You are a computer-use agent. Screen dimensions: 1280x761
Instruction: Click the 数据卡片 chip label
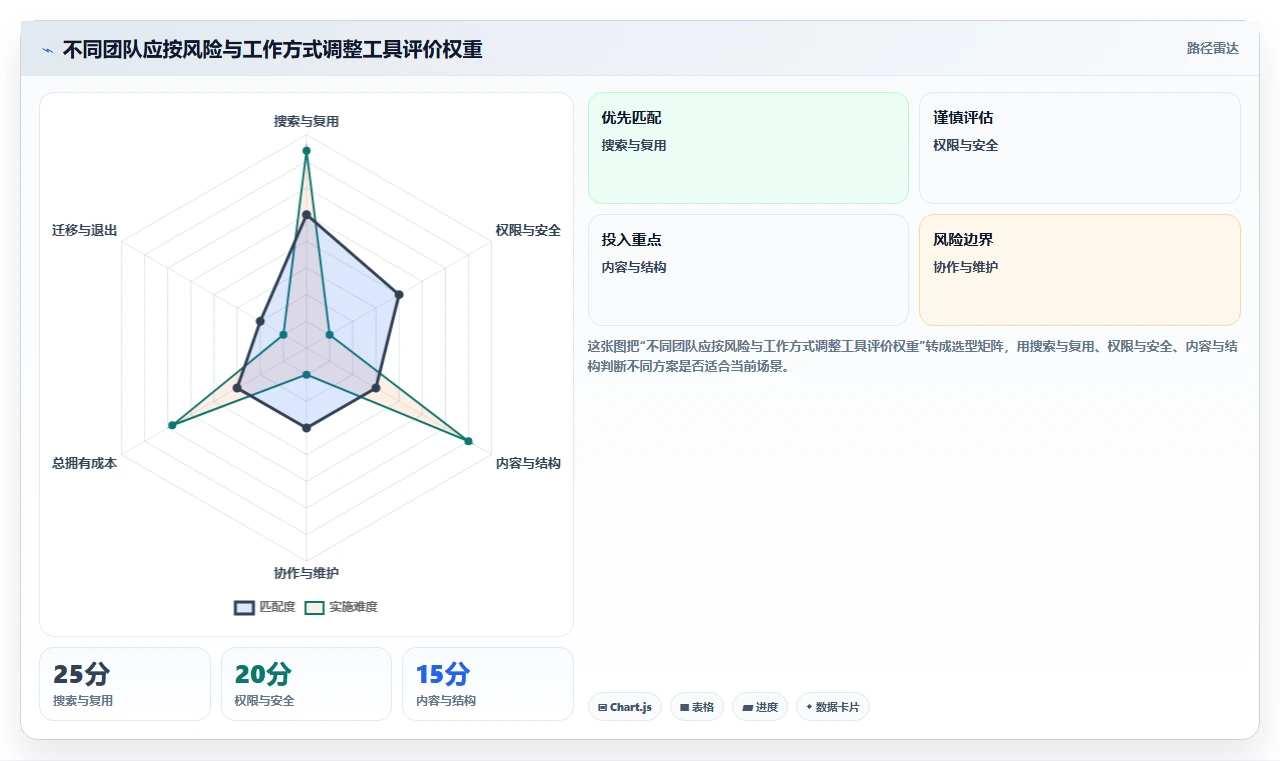[837, 707]
